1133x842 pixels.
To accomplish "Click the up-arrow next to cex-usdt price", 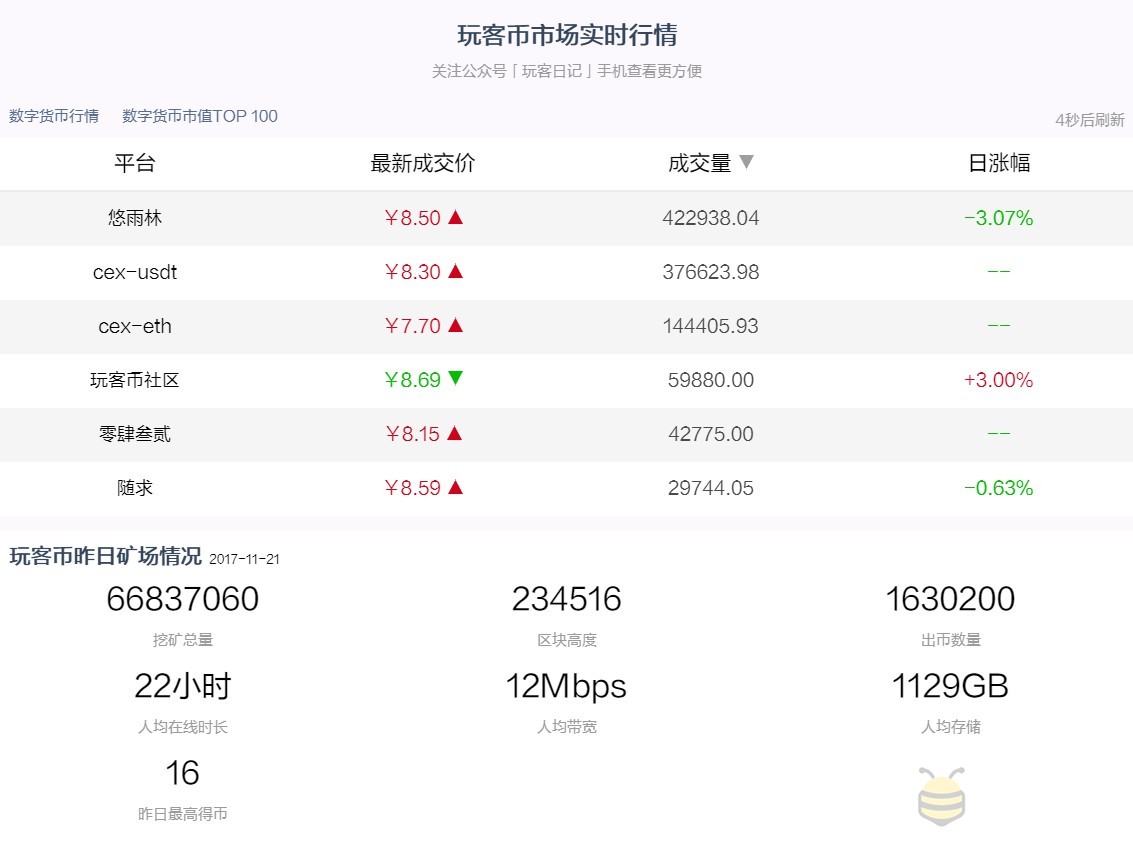I will pos(454,272).
